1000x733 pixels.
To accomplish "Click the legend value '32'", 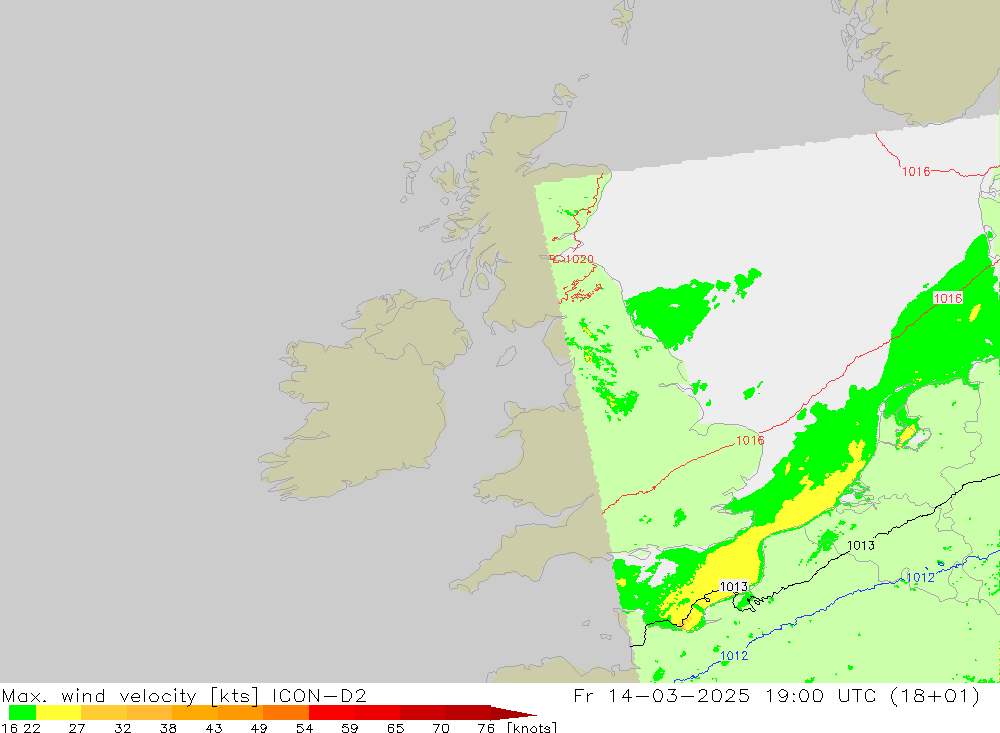I will pyautogui.click(x=122, y=728).
